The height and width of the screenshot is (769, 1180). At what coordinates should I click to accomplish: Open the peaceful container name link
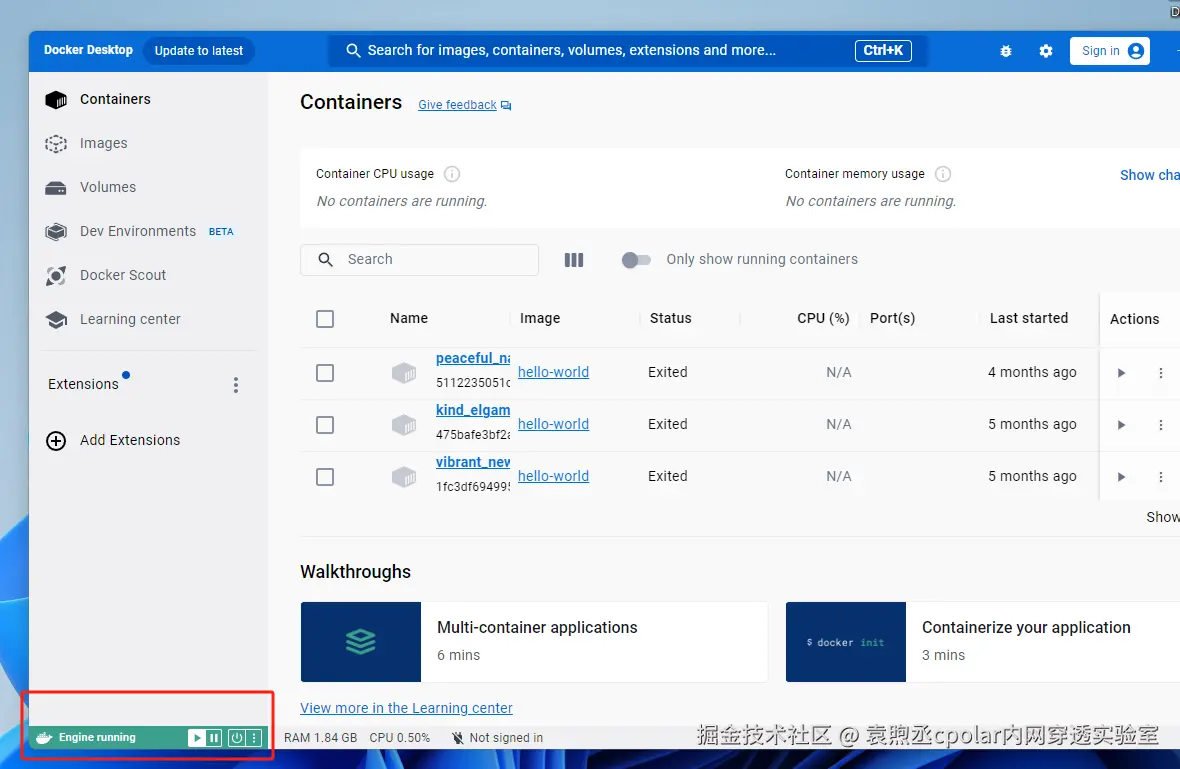[473, 359]
